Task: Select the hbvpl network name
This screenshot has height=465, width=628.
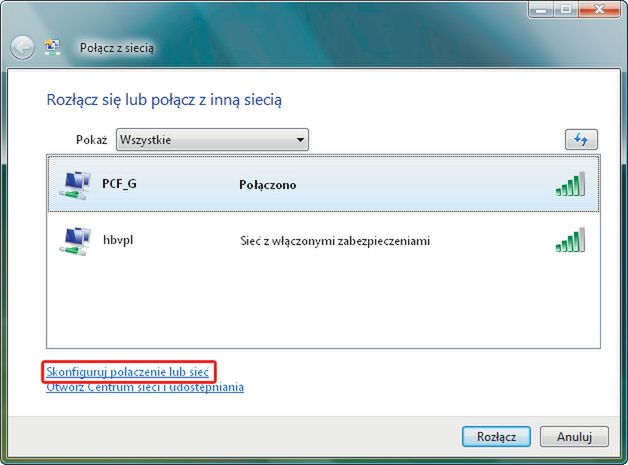Action: (x=118, y=240)
